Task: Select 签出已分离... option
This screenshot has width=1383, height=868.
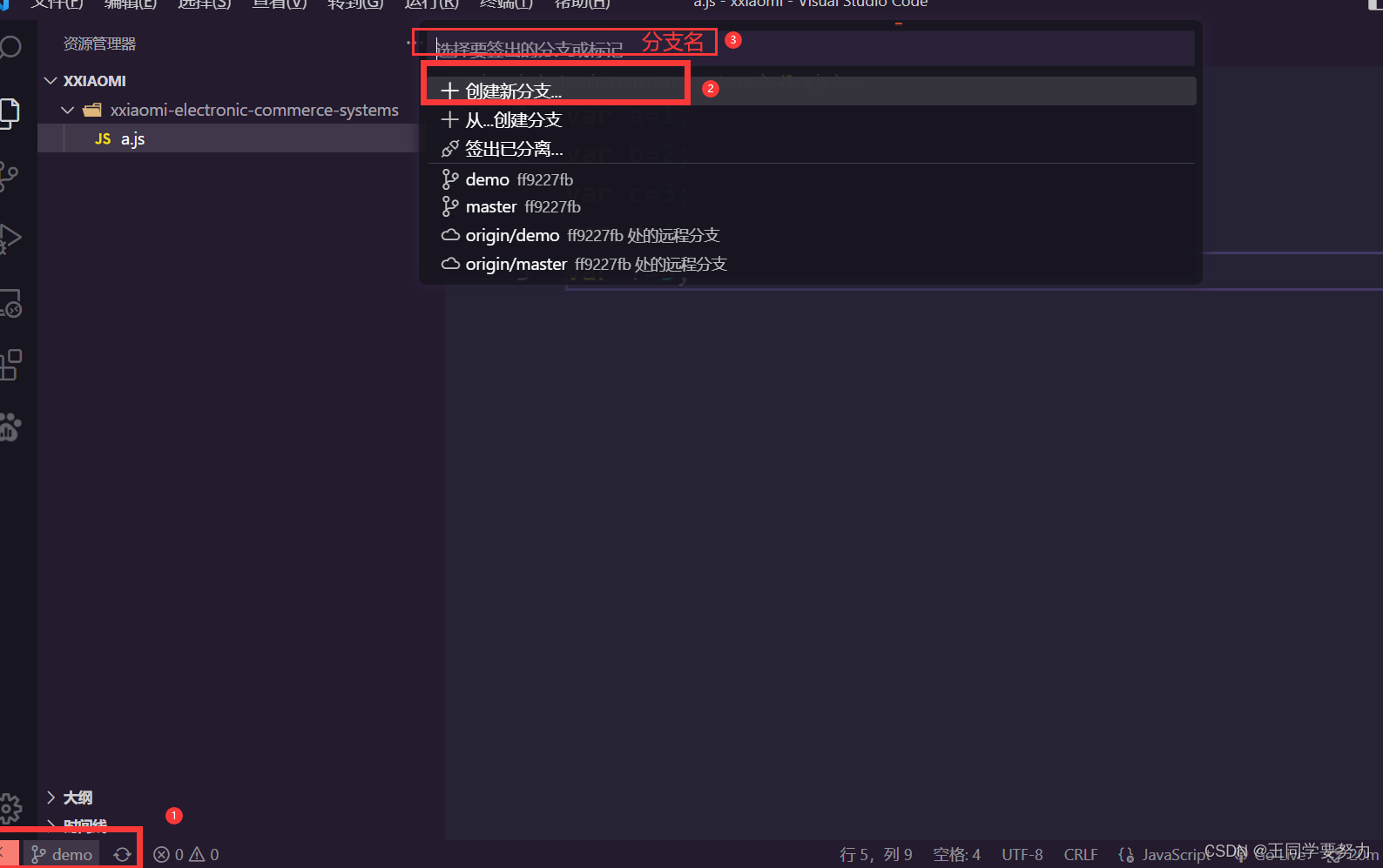Action: (812, 149)
